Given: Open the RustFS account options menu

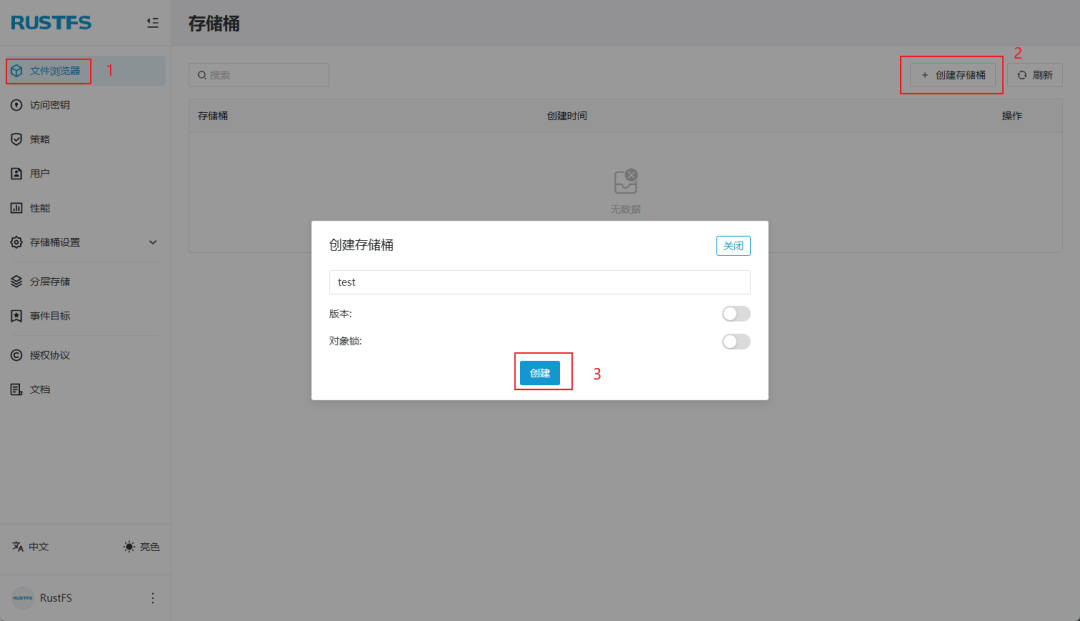Looking at the screenshot, I should (x=152, y=597).
